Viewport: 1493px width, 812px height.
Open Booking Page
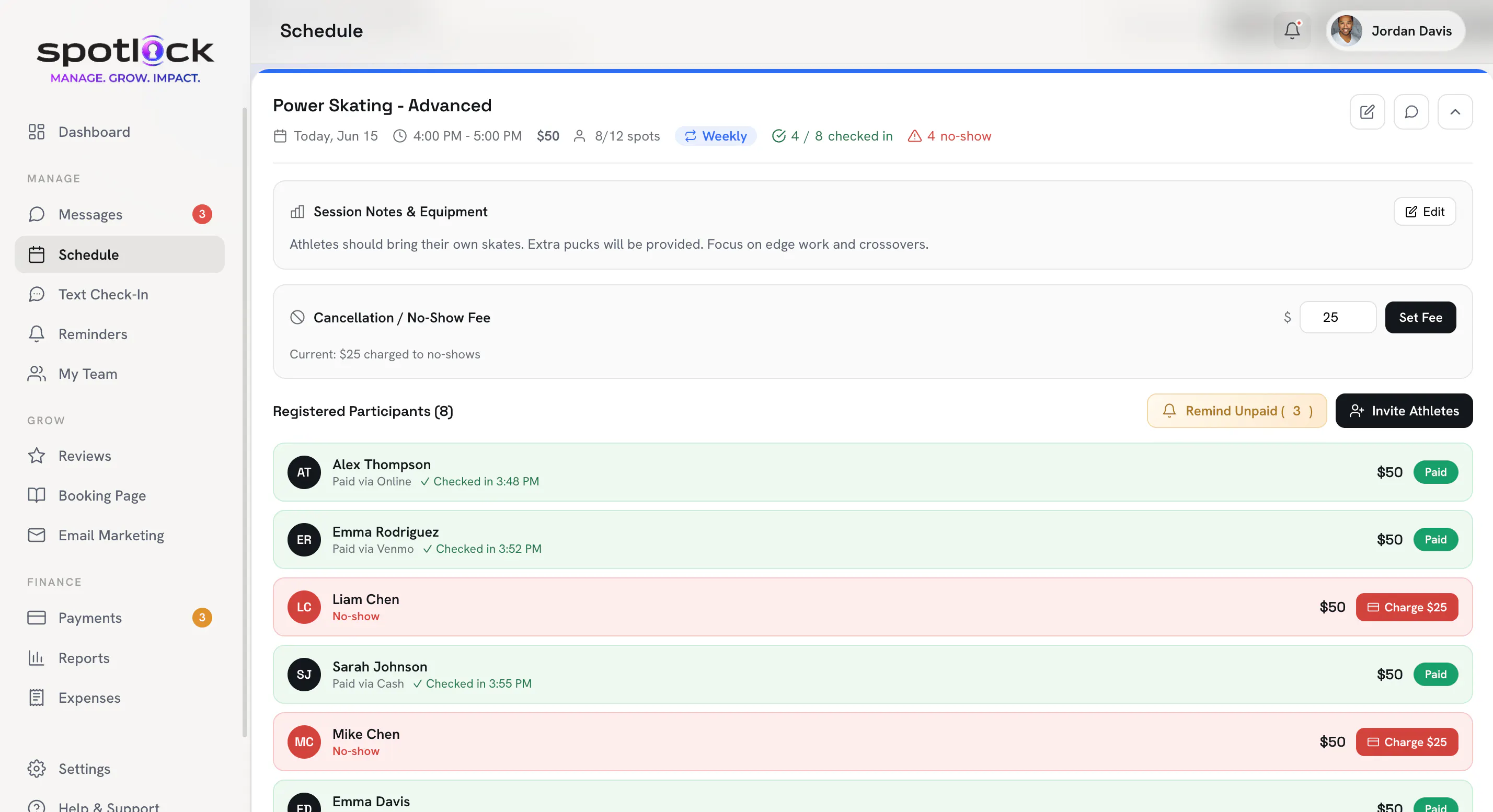click(x=119, y=496)
